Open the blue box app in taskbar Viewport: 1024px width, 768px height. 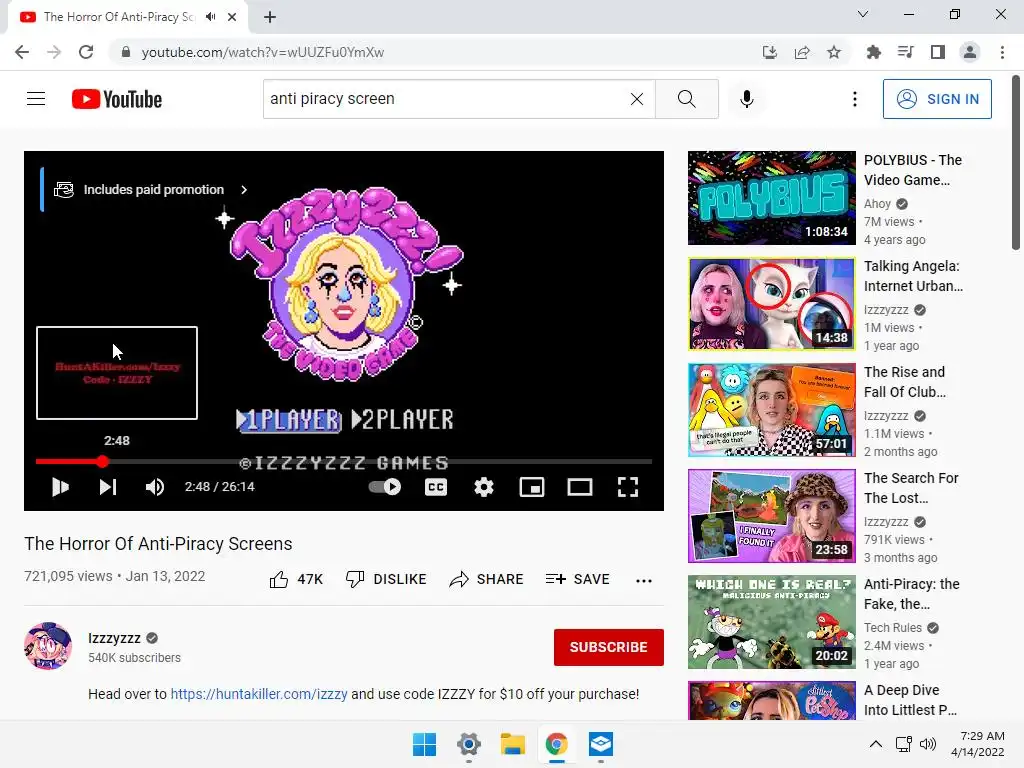tap(600, 744)
